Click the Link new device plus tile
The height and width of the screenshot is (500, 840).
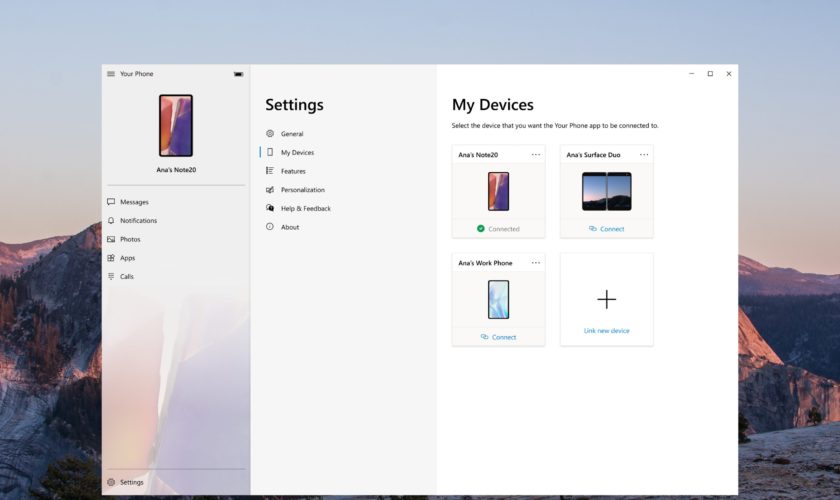pos(607,300)
